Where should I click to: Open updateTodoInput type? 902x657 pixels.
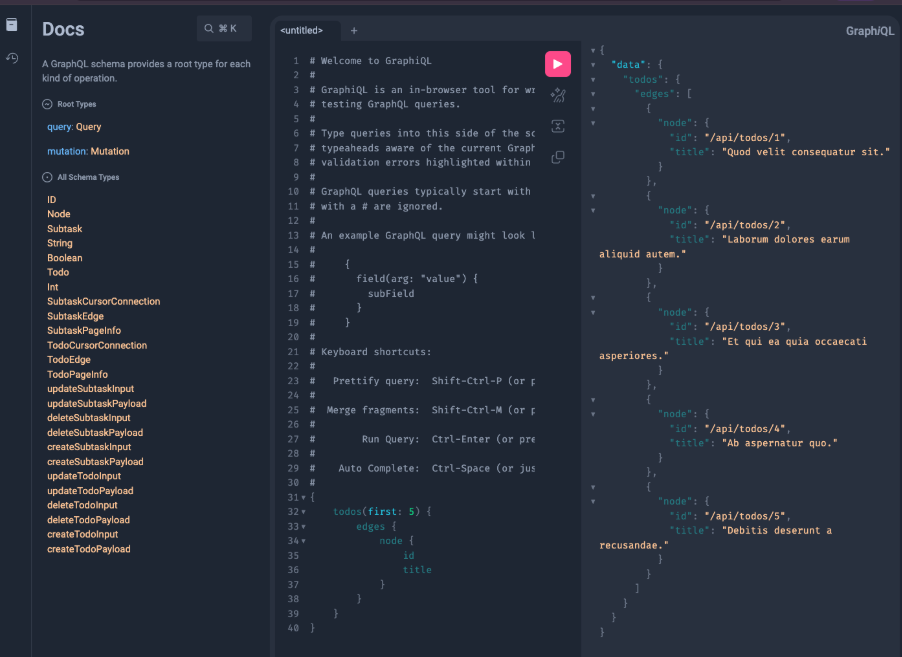(84, 476)
